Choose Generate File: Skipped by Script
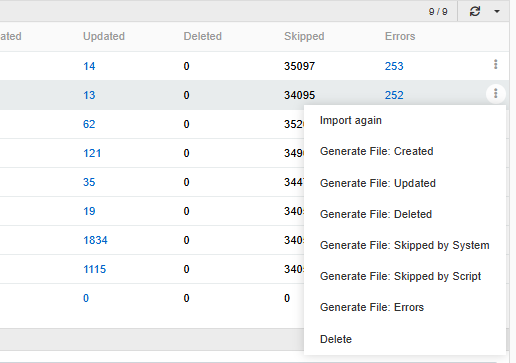The height and width of the screenshot is (363, 516). [x=400, y=276]
